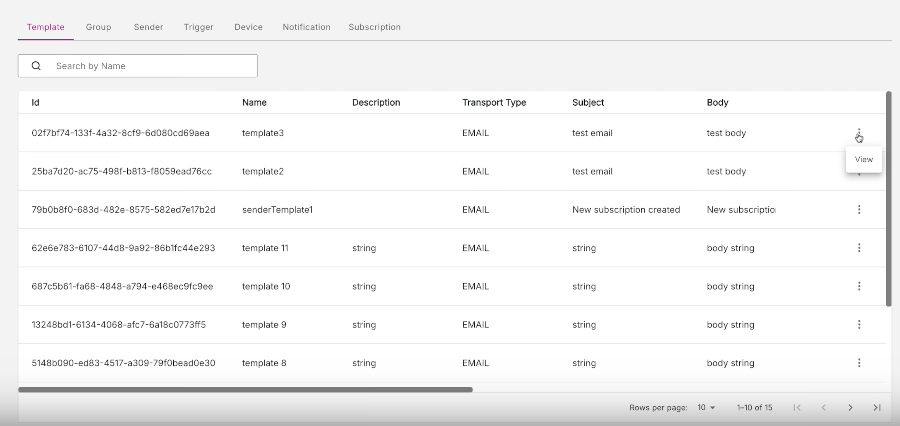The height and width of the screenshot is (426, 900).
Task: Focus the Search by Name field
Action: coord(150,66)
